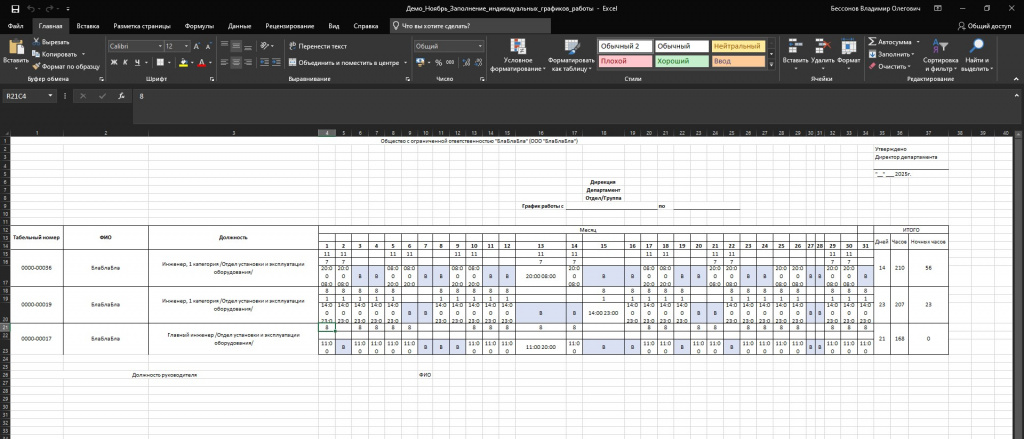Apply yellow fill color to cell
This screenshot has width=1024, height=439.
[183, 63]
